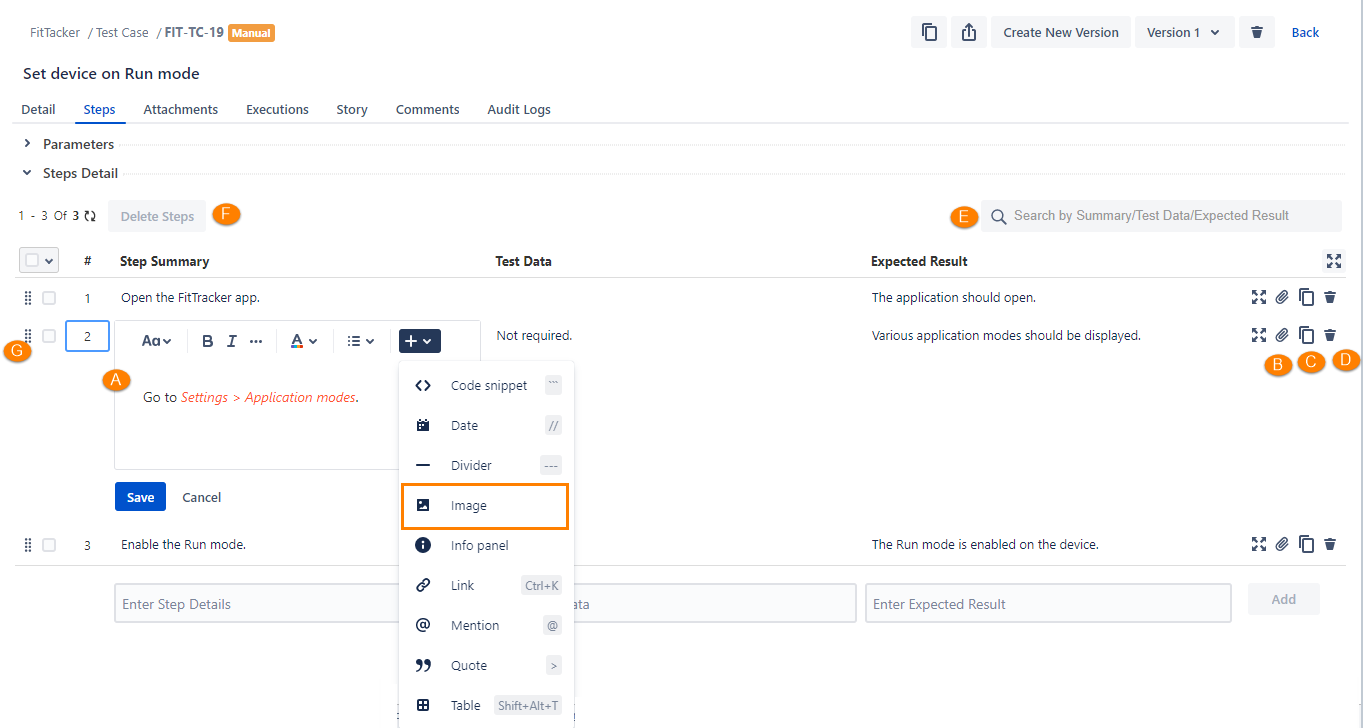Image resolution: width=1363 pixels, height=728 pixels.
Task: Click the Back link
Action: coord(1305,32)
